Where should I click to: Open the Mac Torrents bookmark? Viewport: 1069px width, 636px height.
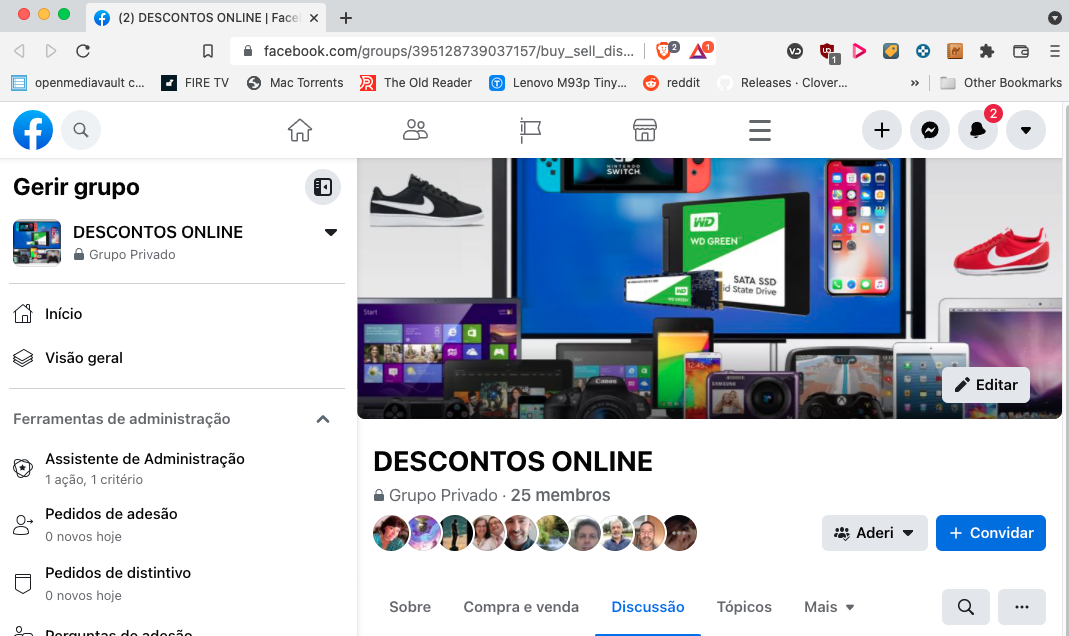click(x=295, y=82)
